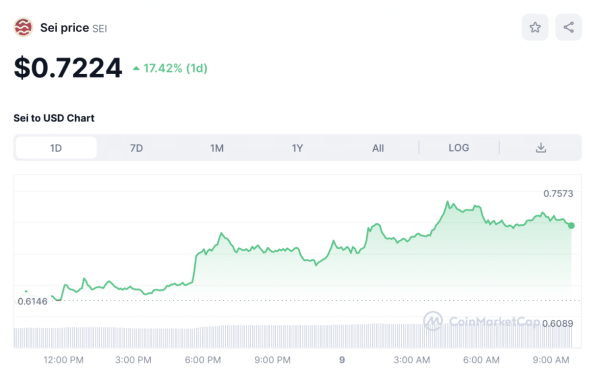Click the 0.6146 open price label
The width and height of the screenshot is (600, 374).
point(33,302)
